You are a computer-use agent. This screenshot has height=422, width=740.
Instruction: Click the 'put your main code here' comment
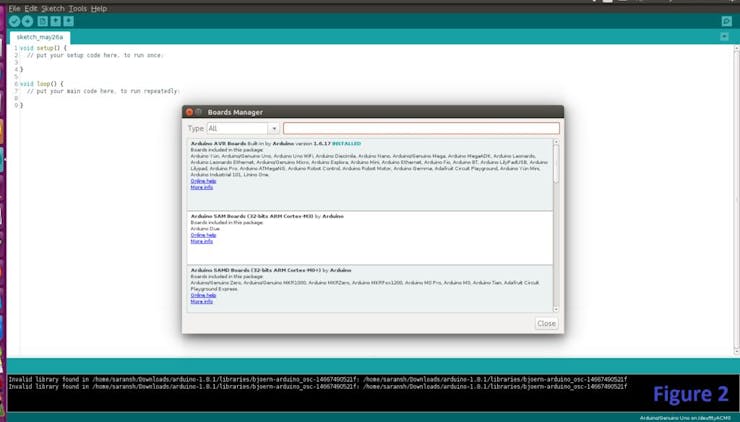pos(103,91)
